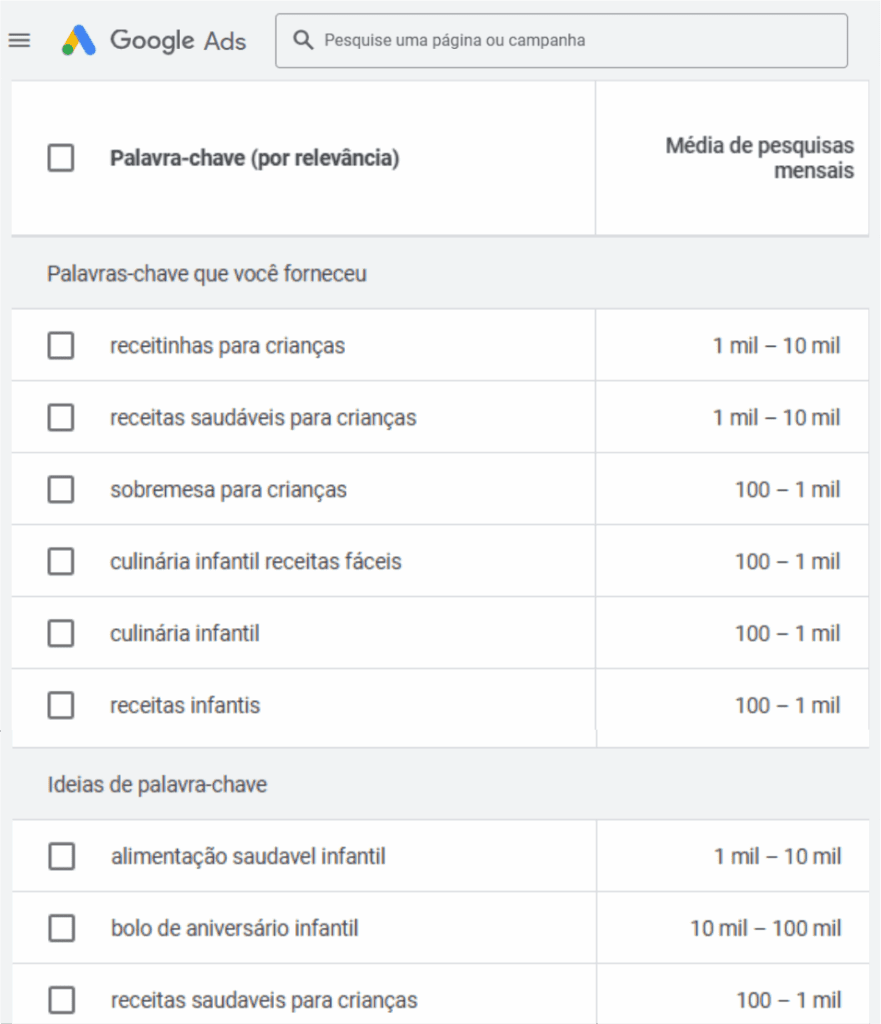Select the 'culinária infantil' keyword checkbox

[61, 634]
